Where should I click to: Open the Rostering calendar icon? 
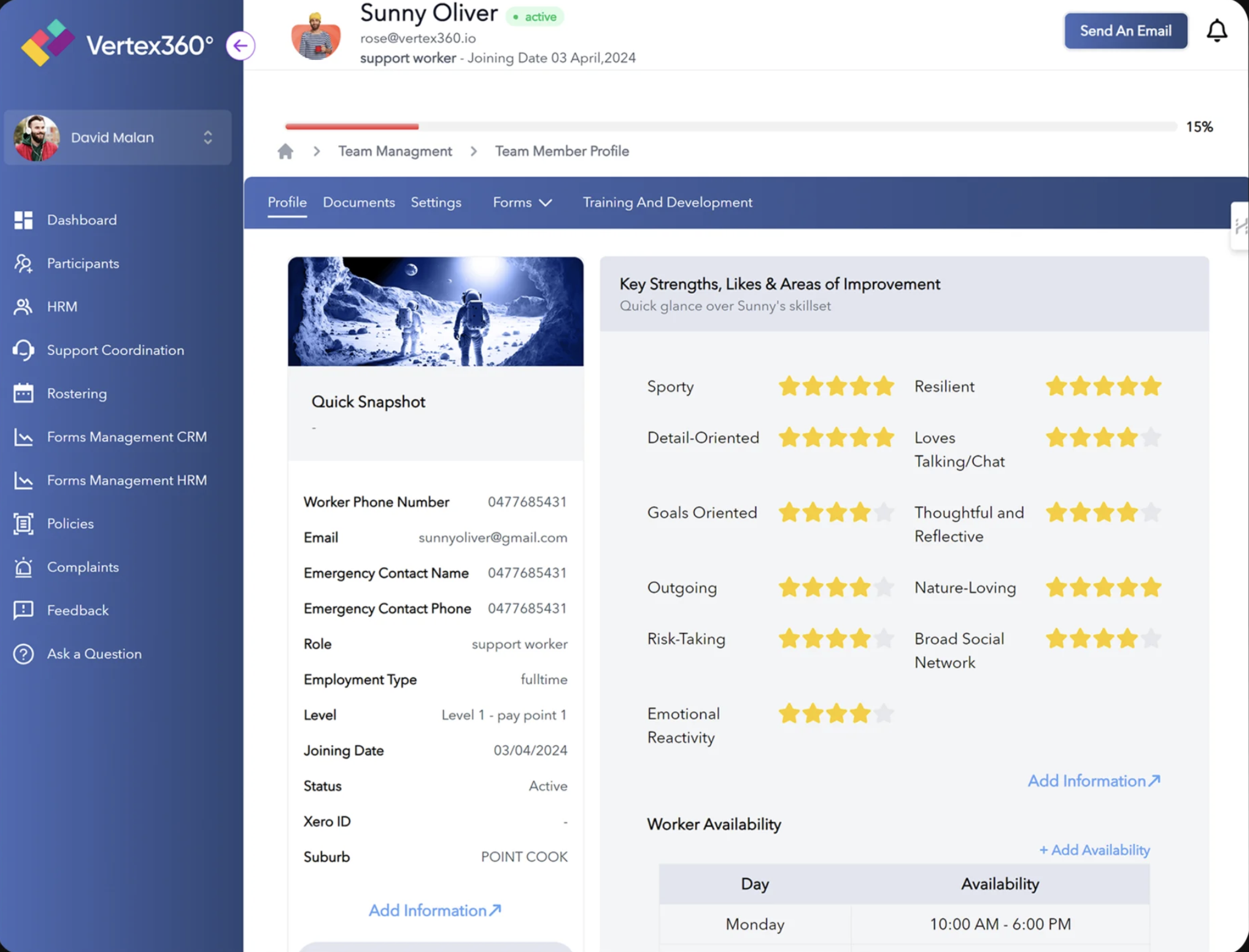click(x=23, y=394)
